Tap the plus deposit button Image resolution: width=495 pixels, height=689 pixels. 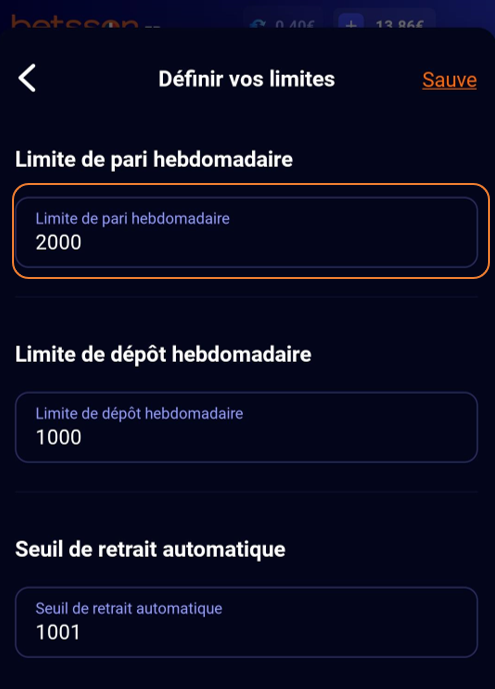[351, 23]
